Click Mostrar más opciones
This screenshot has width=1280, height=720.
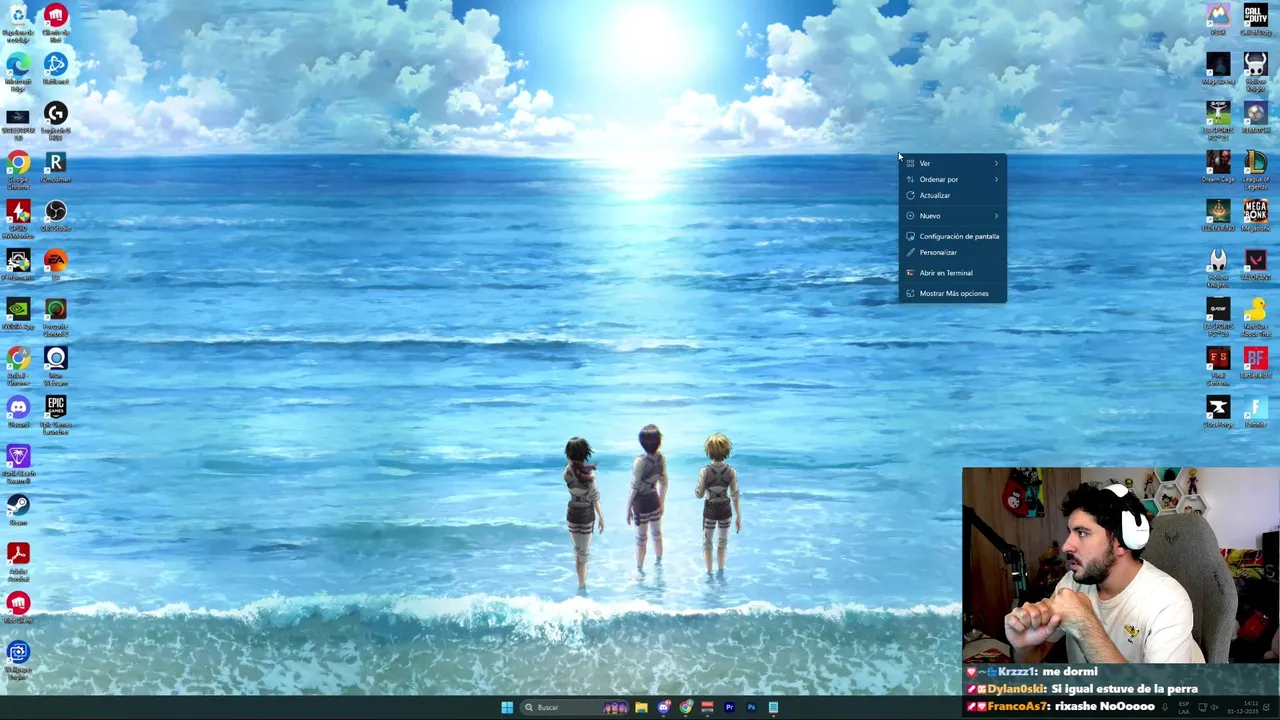952,293
